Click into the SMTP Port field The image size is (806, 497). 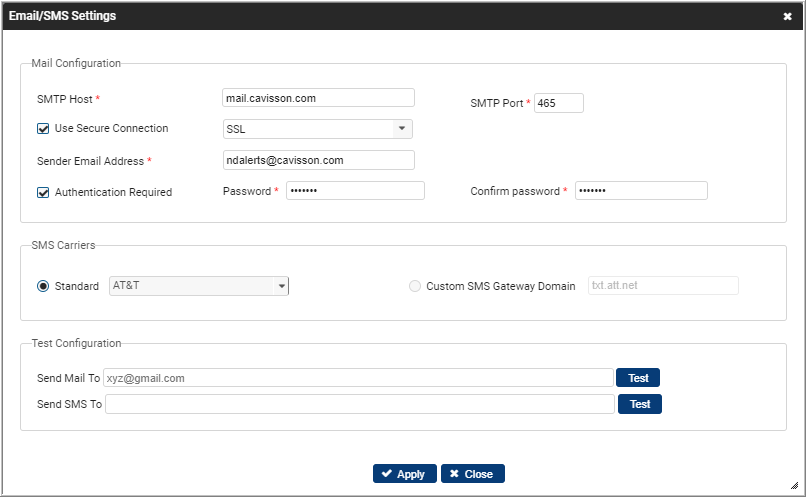(x=559, y=103)
